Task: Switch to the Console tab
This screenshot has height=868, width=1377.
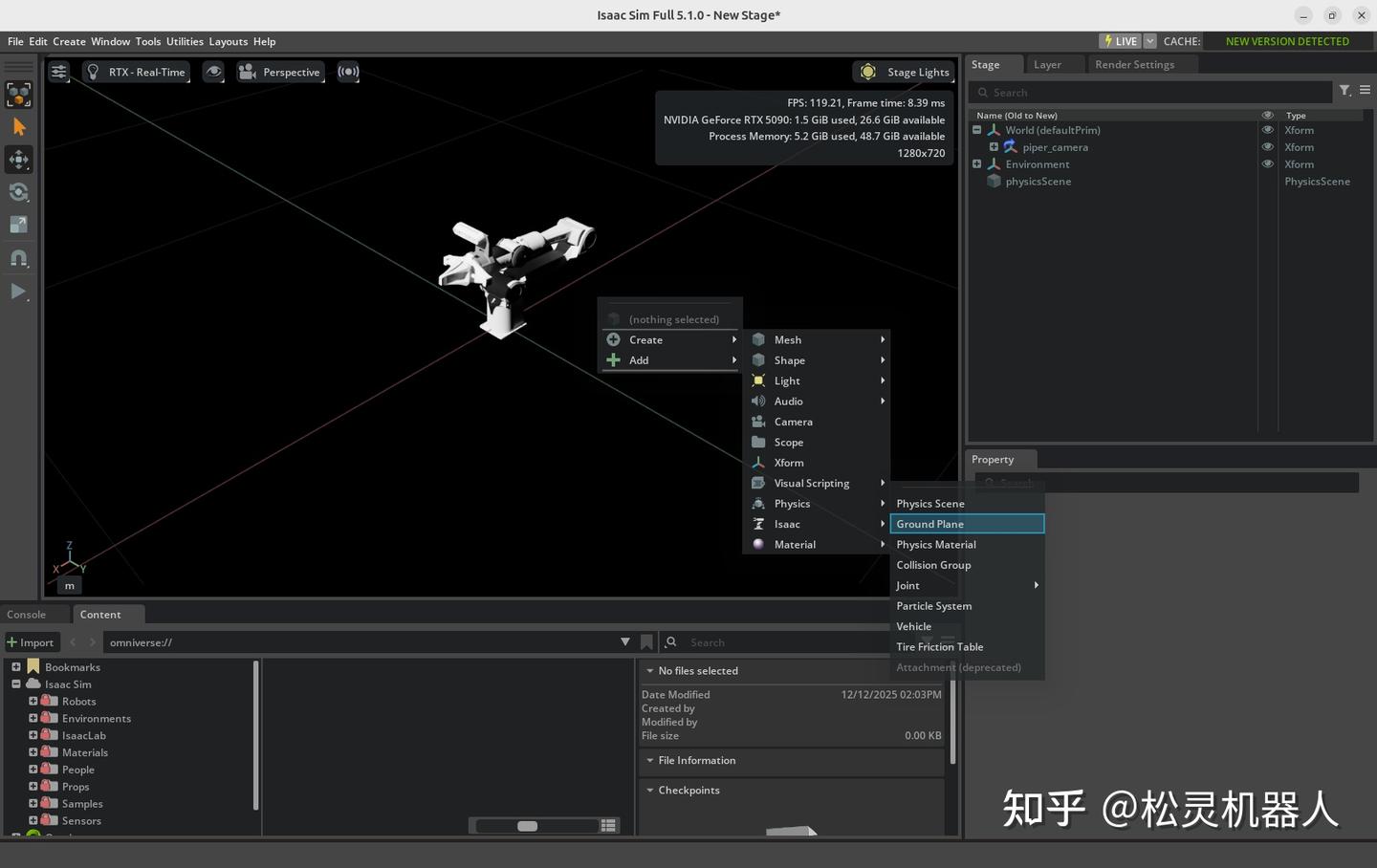Action: pos(27,615)
